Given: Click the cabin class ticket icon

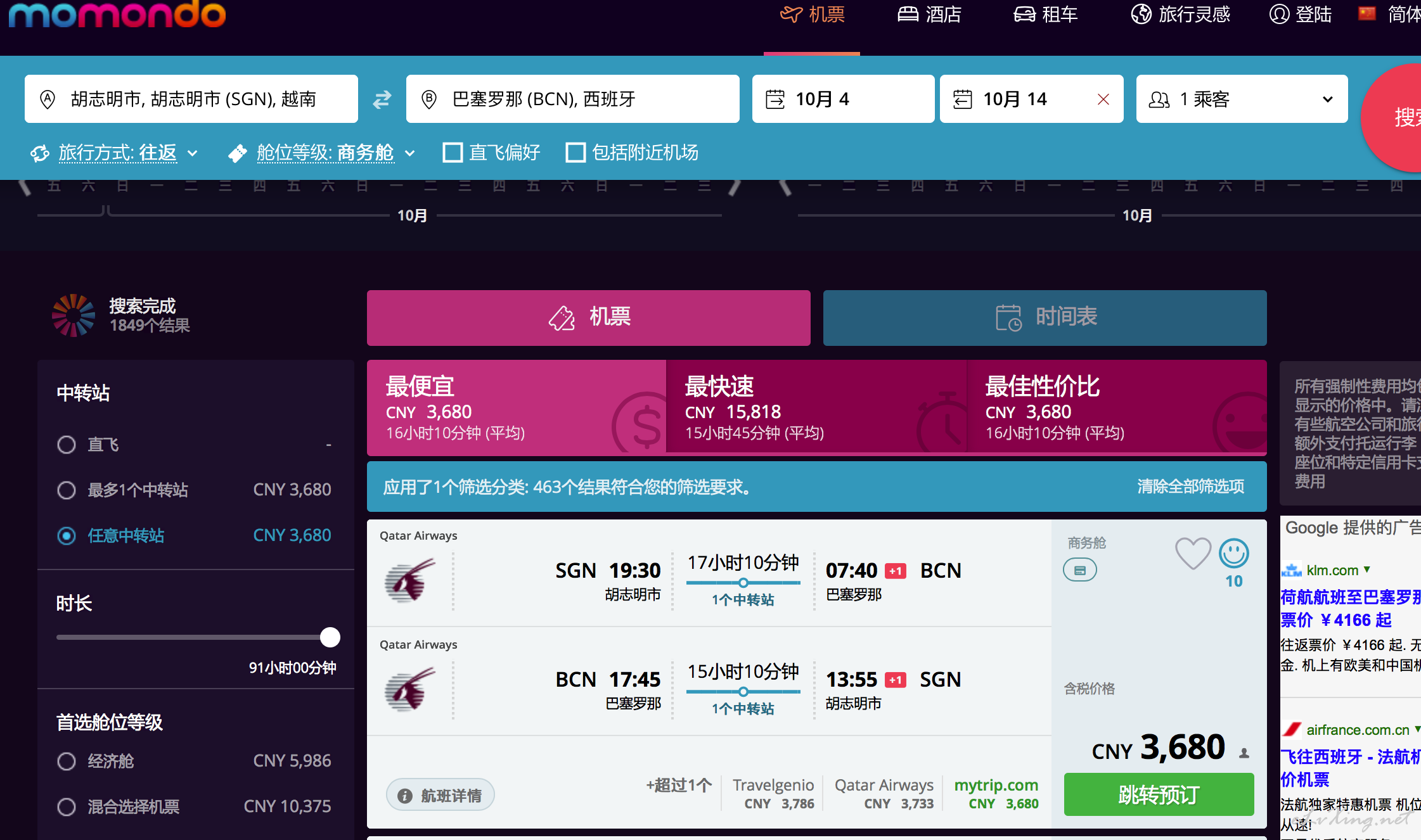Looking at the screenshot, I should click(238, 153).
